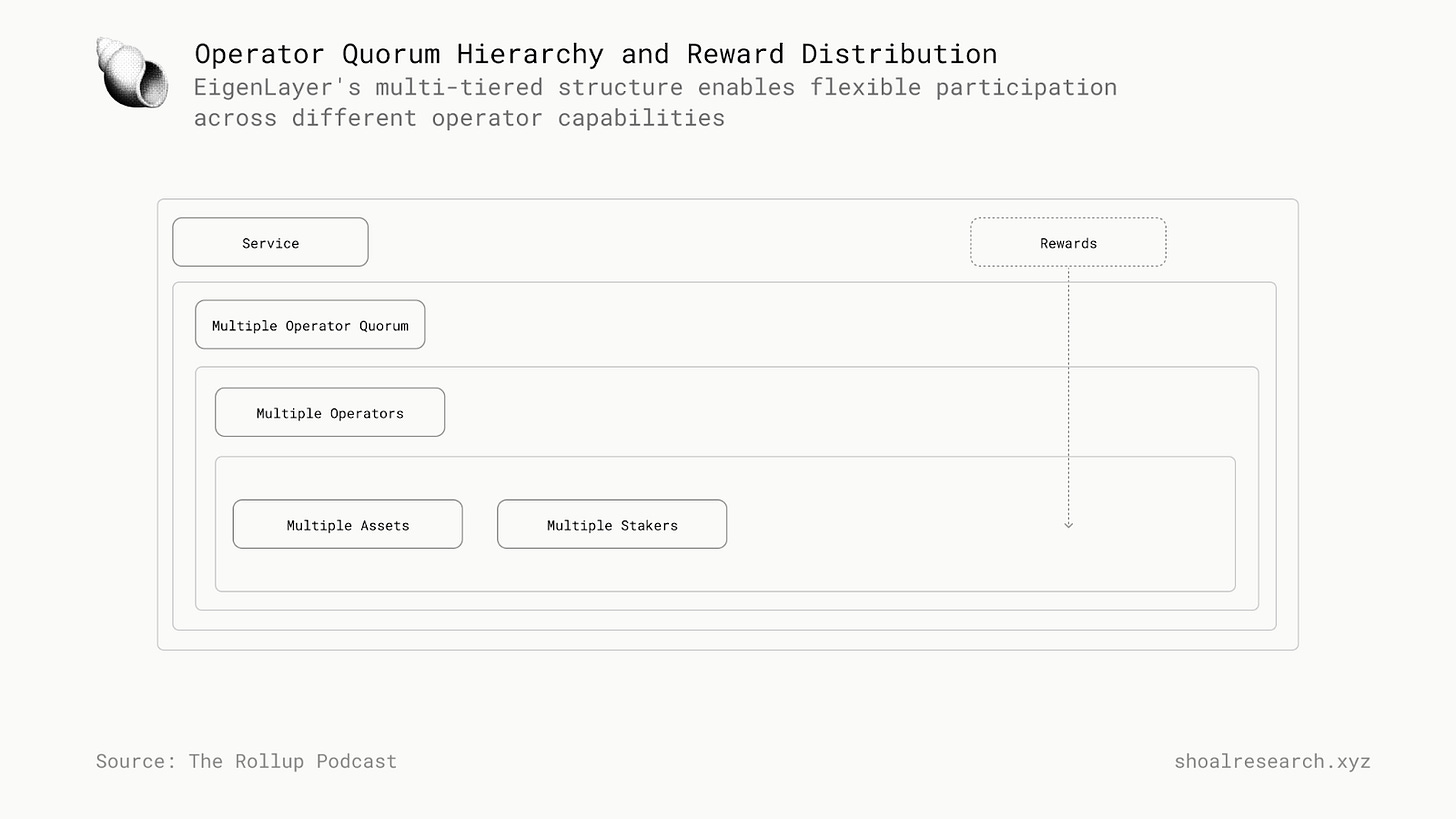
Task: Click the dotted arrowhead below Rewards
Action: point(1068,524)
